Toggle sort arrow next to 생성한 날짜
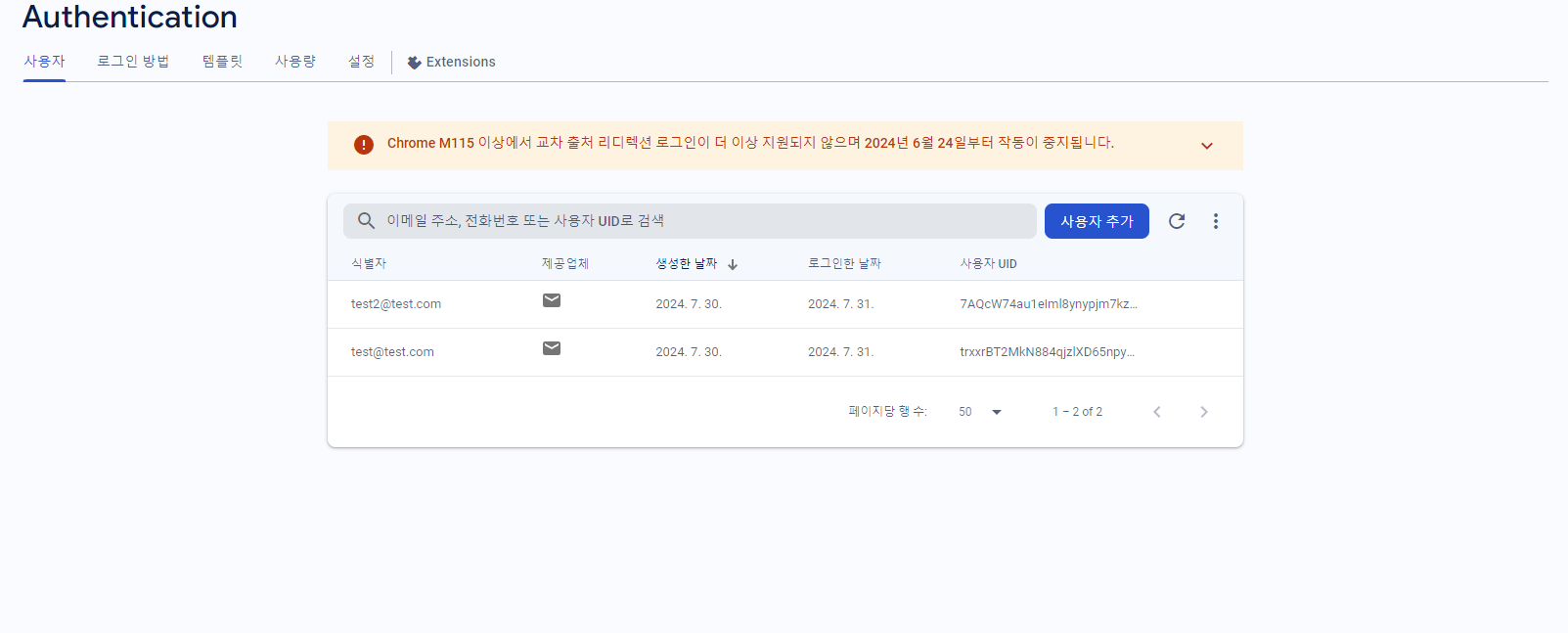Screen dimensions: 1568x633 (x=733, y=264)
